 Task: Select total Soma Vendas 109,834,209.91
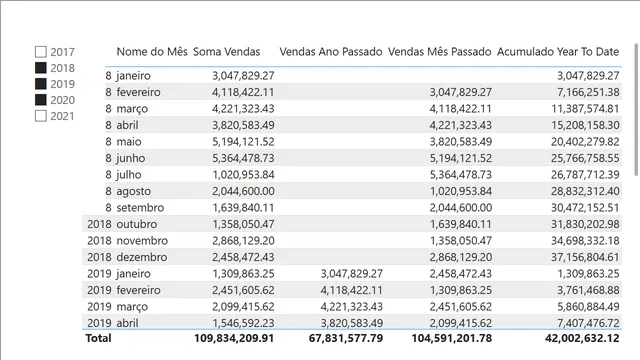(234, 338)
